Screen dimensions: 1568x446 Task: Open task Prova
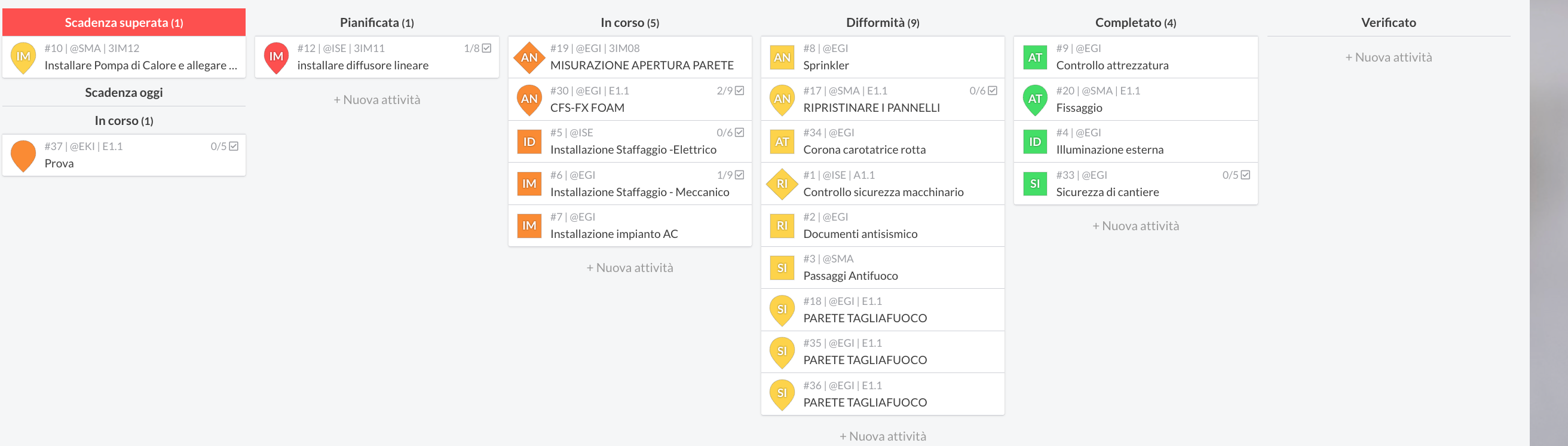(x=124, y=155)
